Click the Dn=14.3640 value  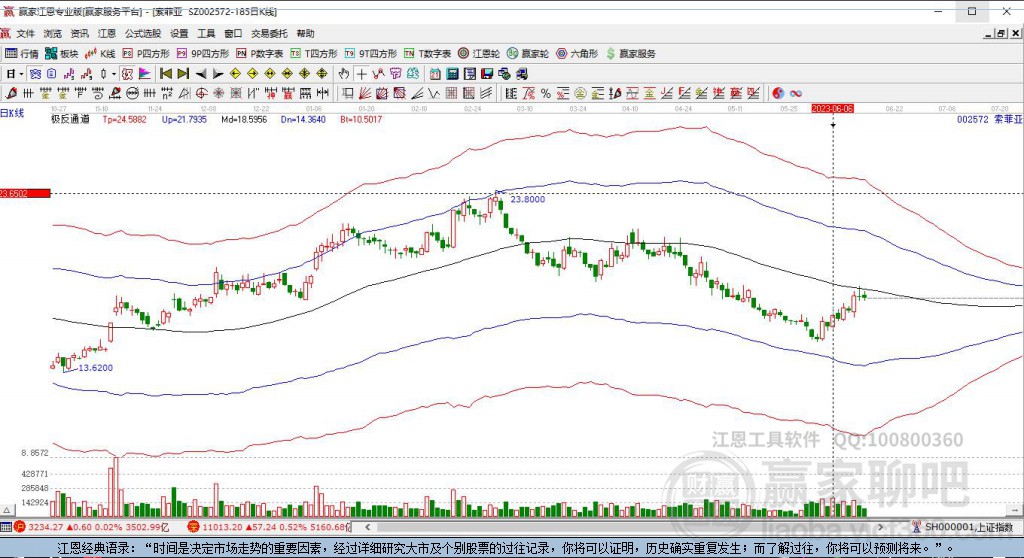(x=303, y=120)
